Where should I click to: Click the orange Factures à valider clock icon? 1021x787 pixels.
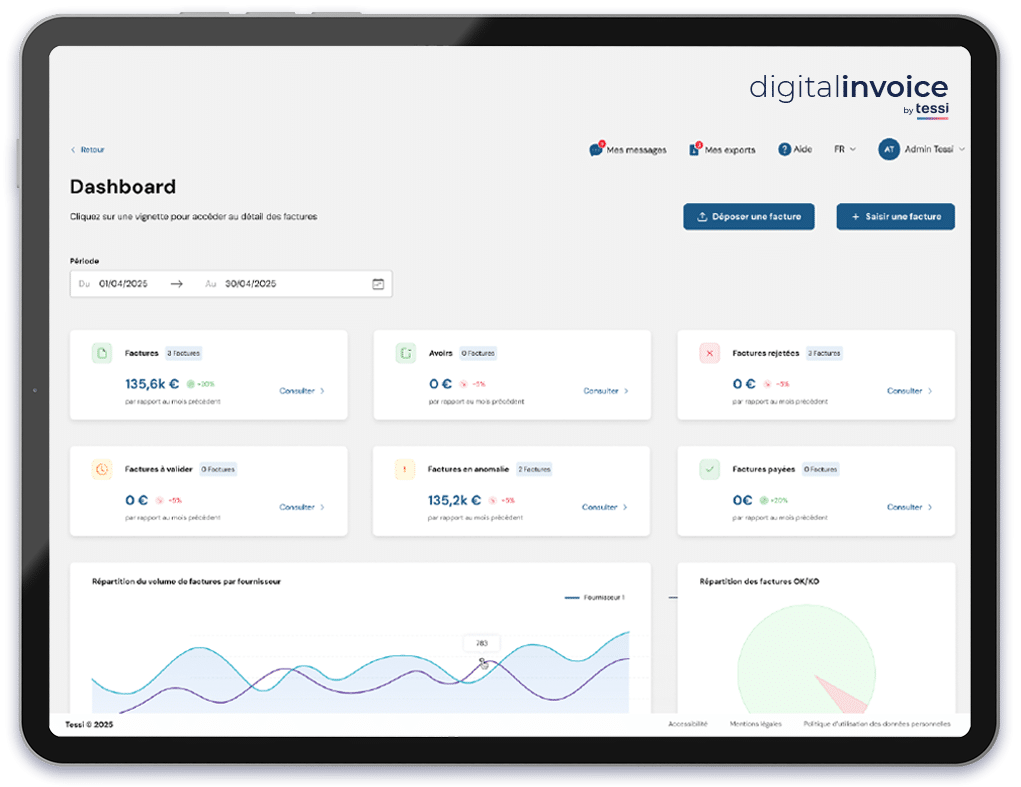coord(101,469)
